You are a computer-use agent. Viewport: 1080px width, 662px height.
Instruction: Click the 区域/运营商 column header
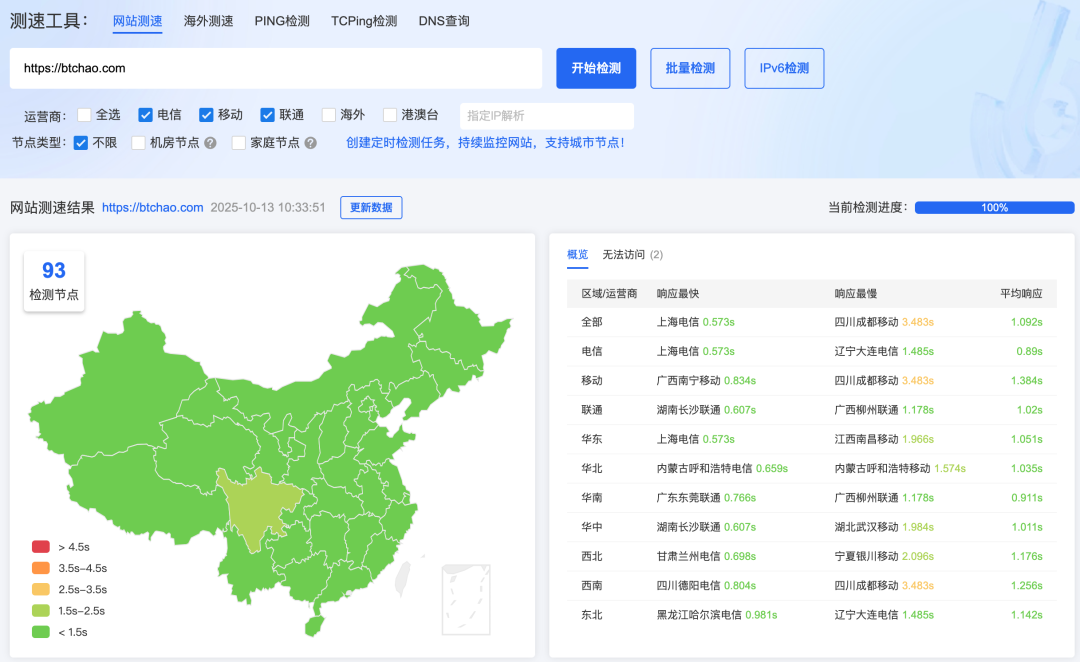pyautogui.click(x=609, y=293)
